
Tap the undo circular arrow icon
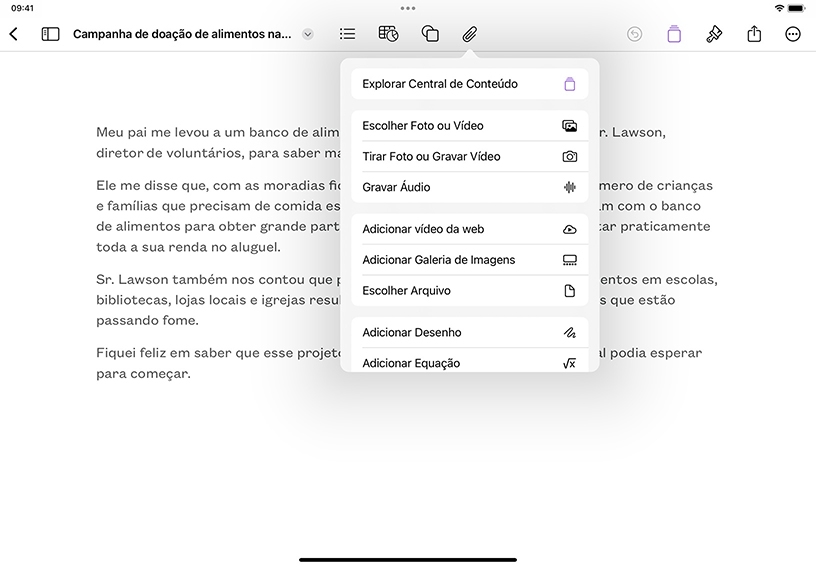point(634,34)
